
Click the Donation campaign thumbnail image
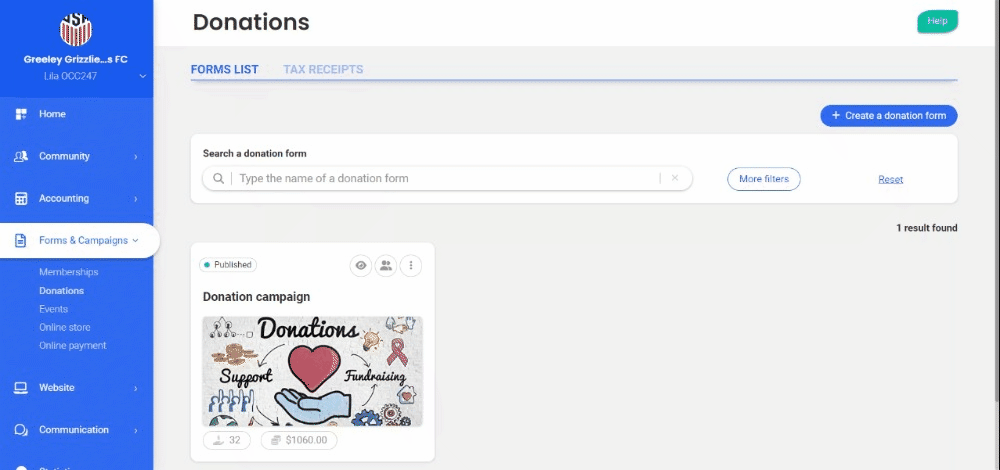click(312, 371)
